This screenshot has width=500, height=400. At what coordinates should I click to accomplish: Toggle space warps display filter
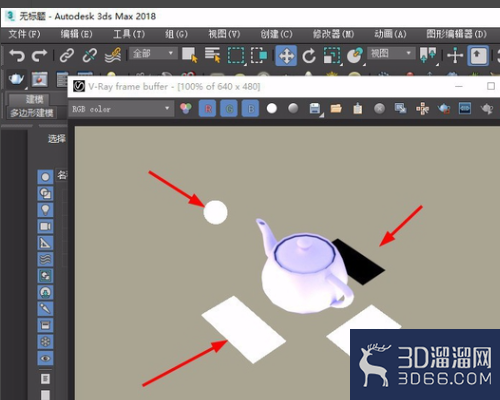click(x=45, y=259)
